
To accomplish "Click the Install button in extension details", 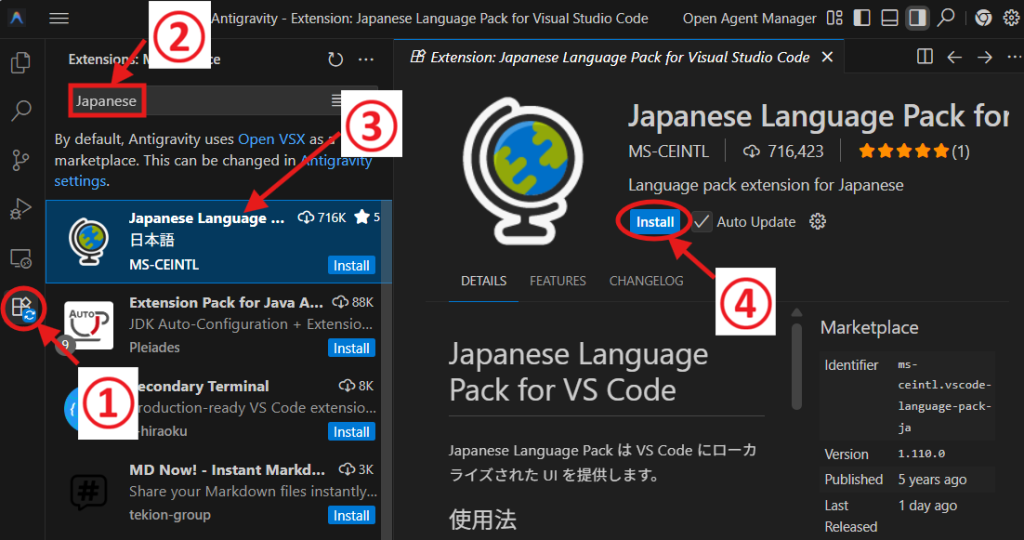I will click(655, 221).
